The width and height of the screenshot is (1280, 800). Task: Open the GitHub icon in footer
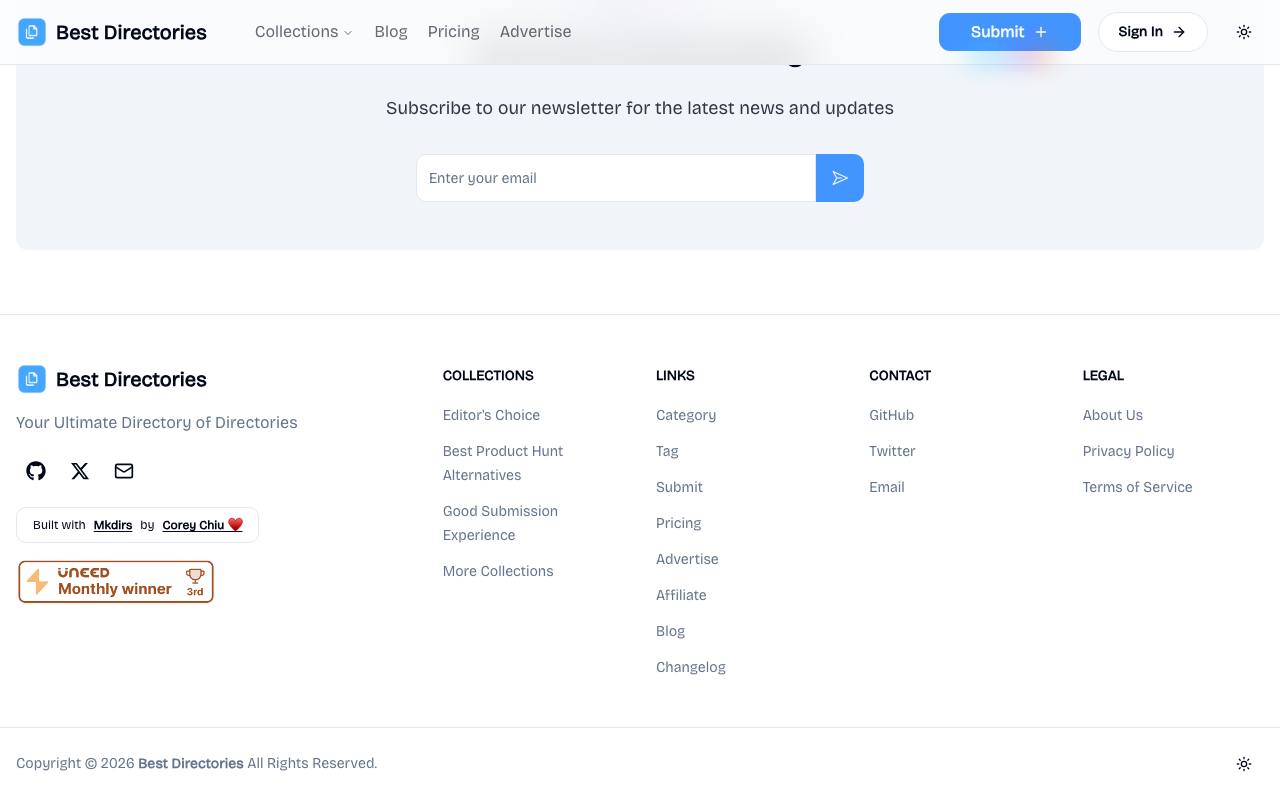[36, 471]
